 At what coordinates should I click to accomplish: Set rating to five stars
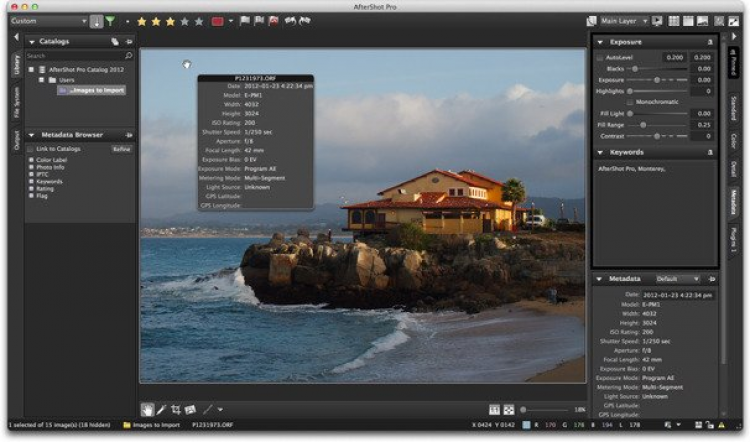[199, 22]
